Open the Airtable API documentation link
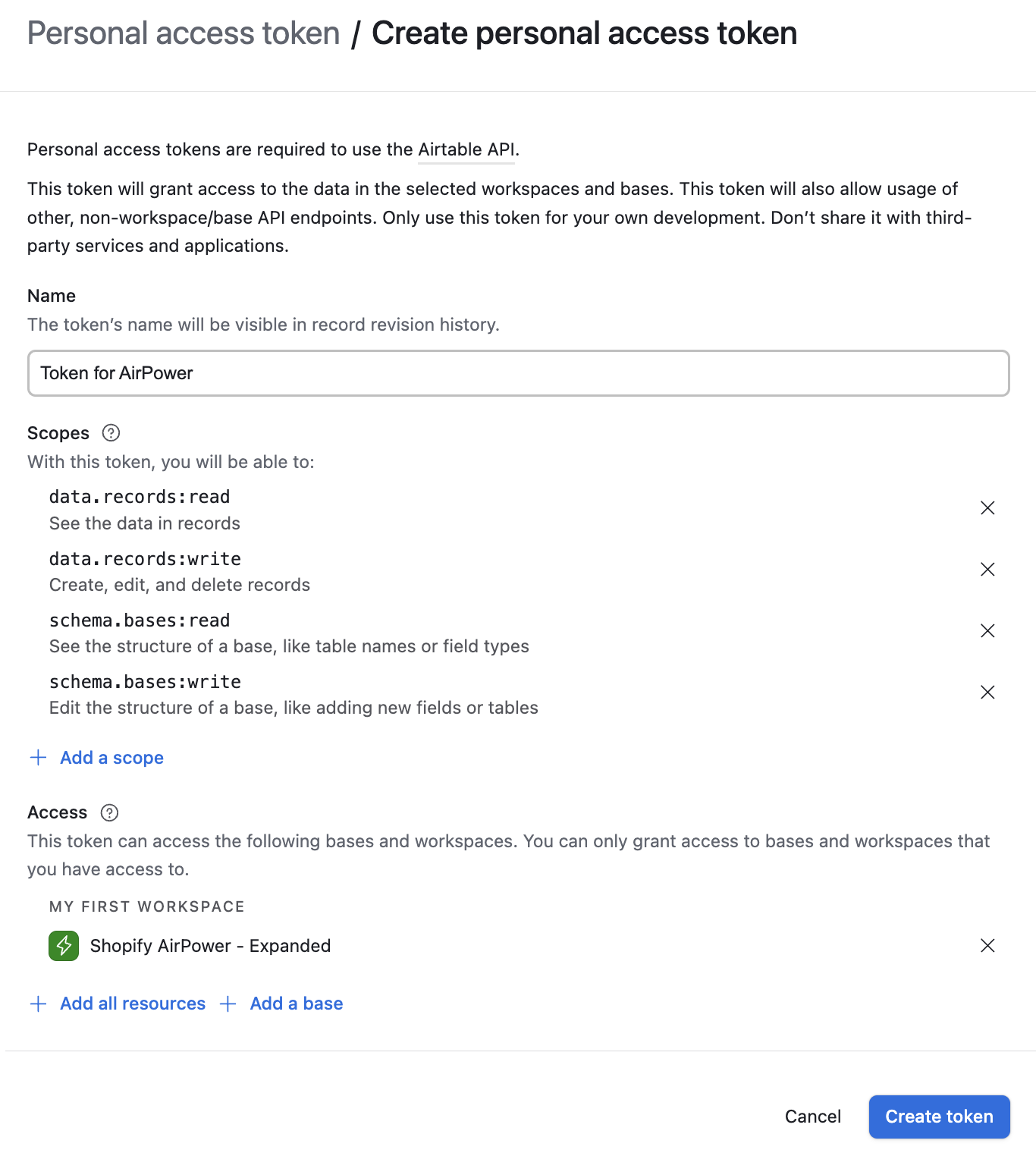The height and width of the screenshot is (1156, 1036). (466, 149)
